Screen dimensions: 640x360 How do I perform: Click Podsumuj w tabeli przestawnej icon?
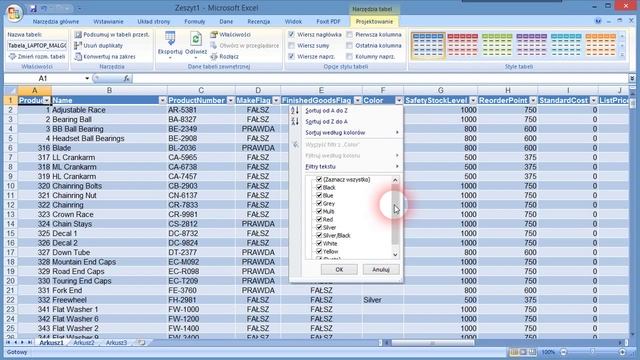point(78,35)
